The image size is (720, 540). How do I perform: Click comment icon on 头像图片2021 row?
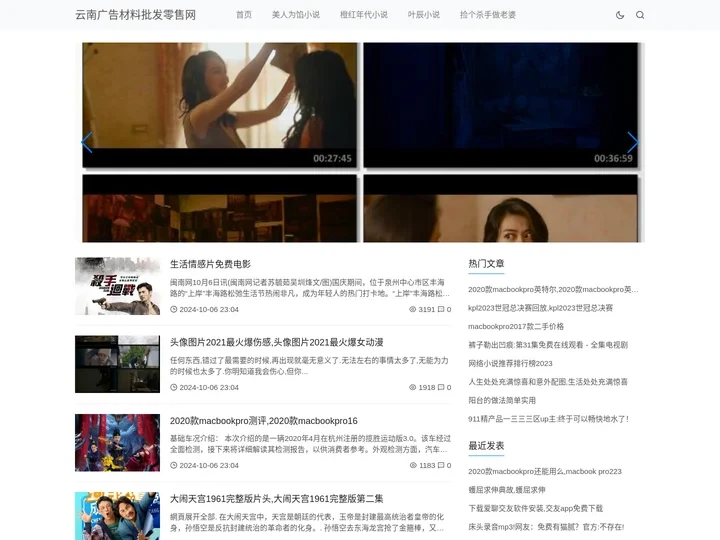tap(441, 388)
